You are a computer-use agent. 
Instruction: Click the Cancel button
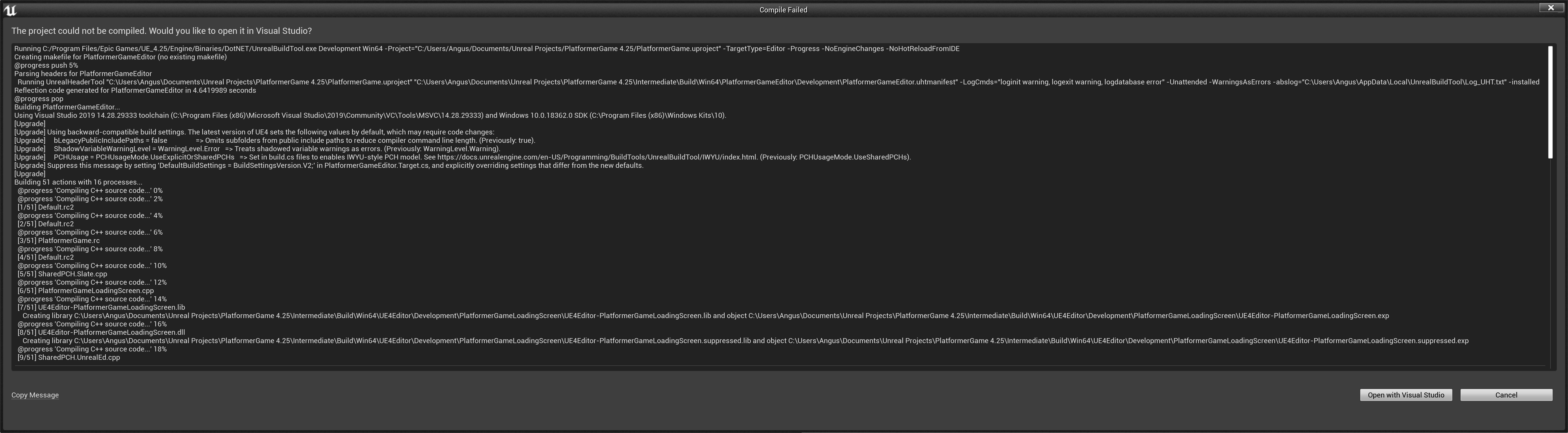tap(1507, 395)
